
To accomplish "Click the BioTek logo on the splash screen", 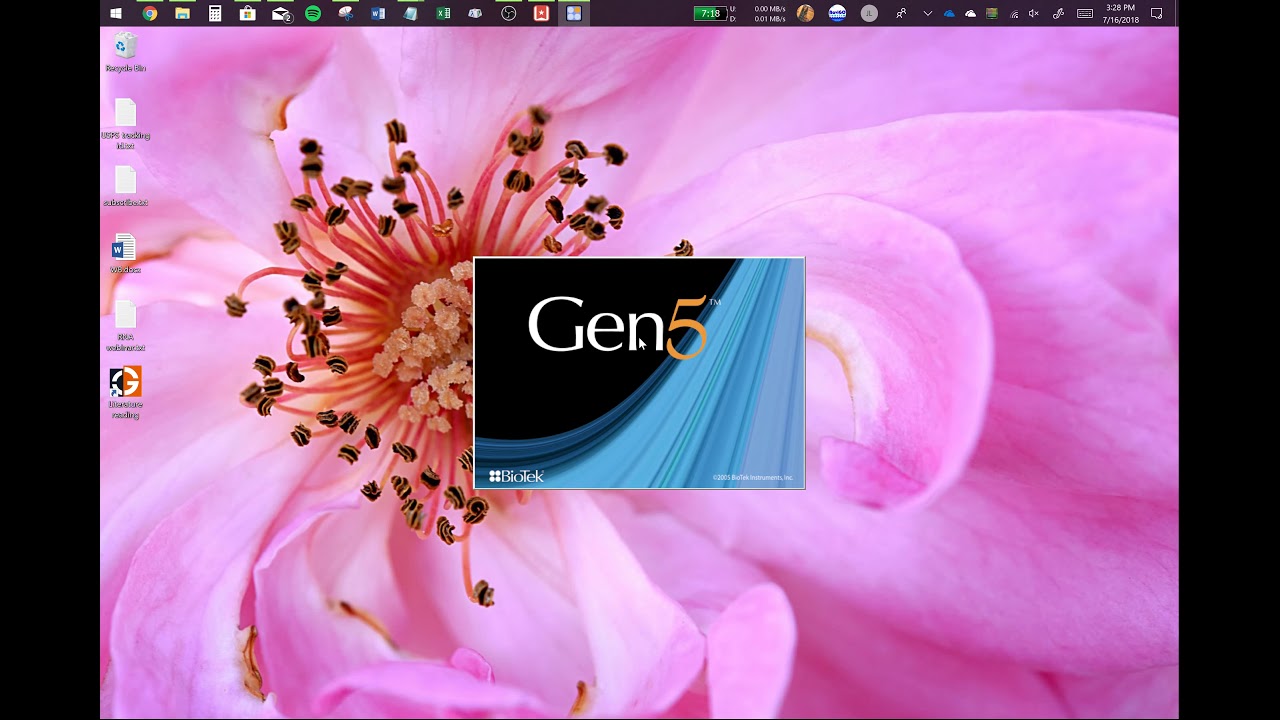I will [516, 476].
